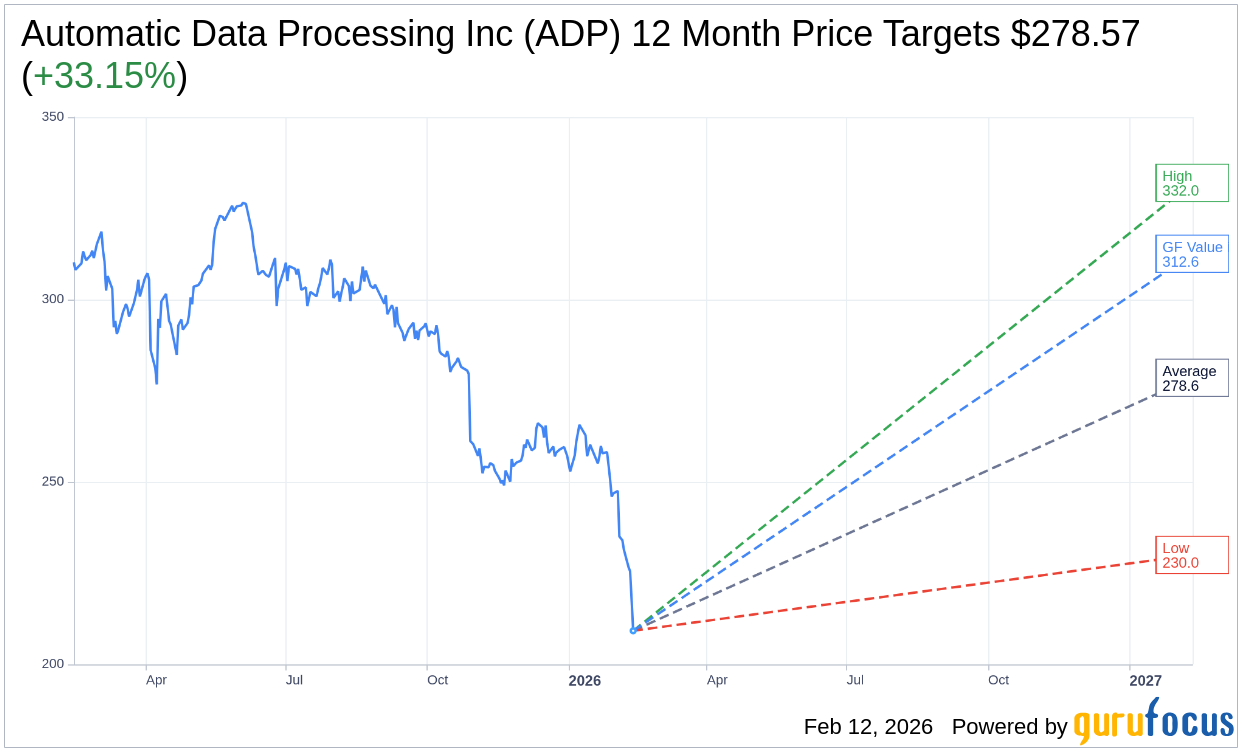Click the 'Powered by' text

pyautogui.click(x=1009, y=727)
